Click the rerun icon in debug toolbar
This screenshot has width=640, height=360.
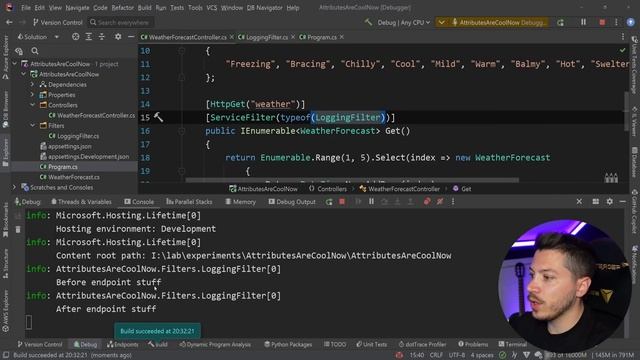tap(329, 202)
